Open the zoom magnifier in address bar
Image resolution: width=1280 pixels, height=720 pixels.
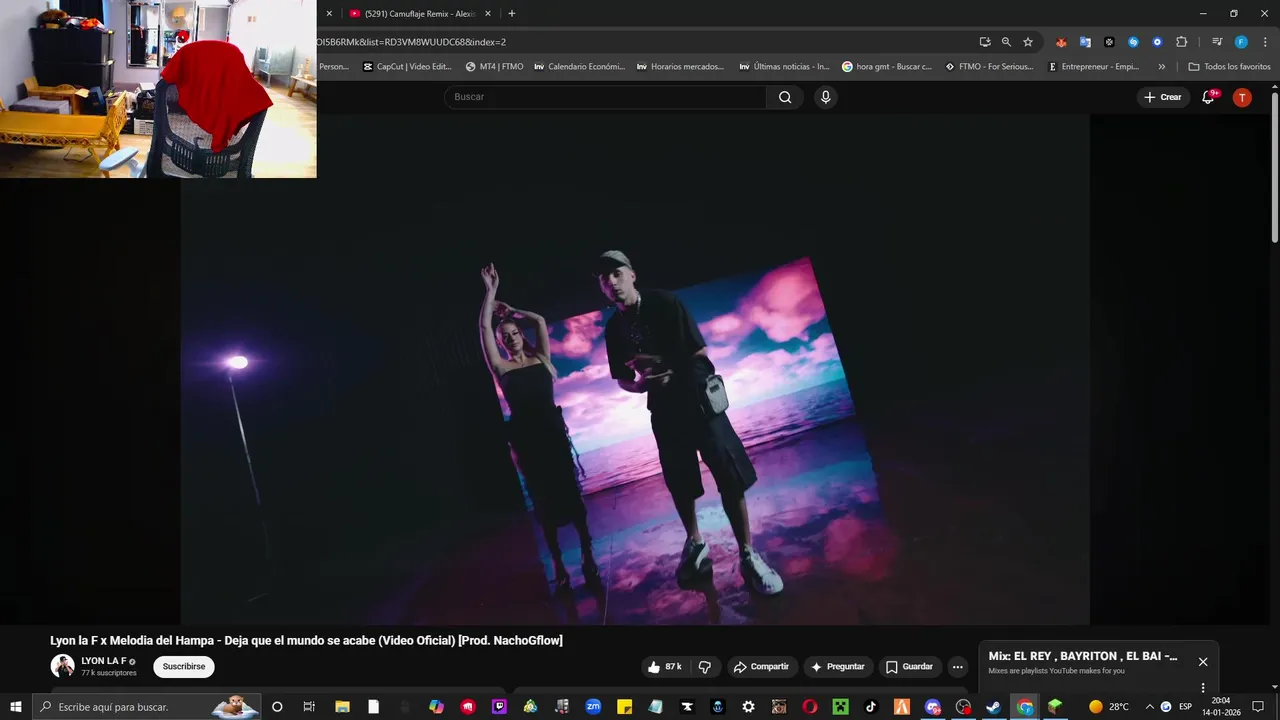pos(1006,42)
